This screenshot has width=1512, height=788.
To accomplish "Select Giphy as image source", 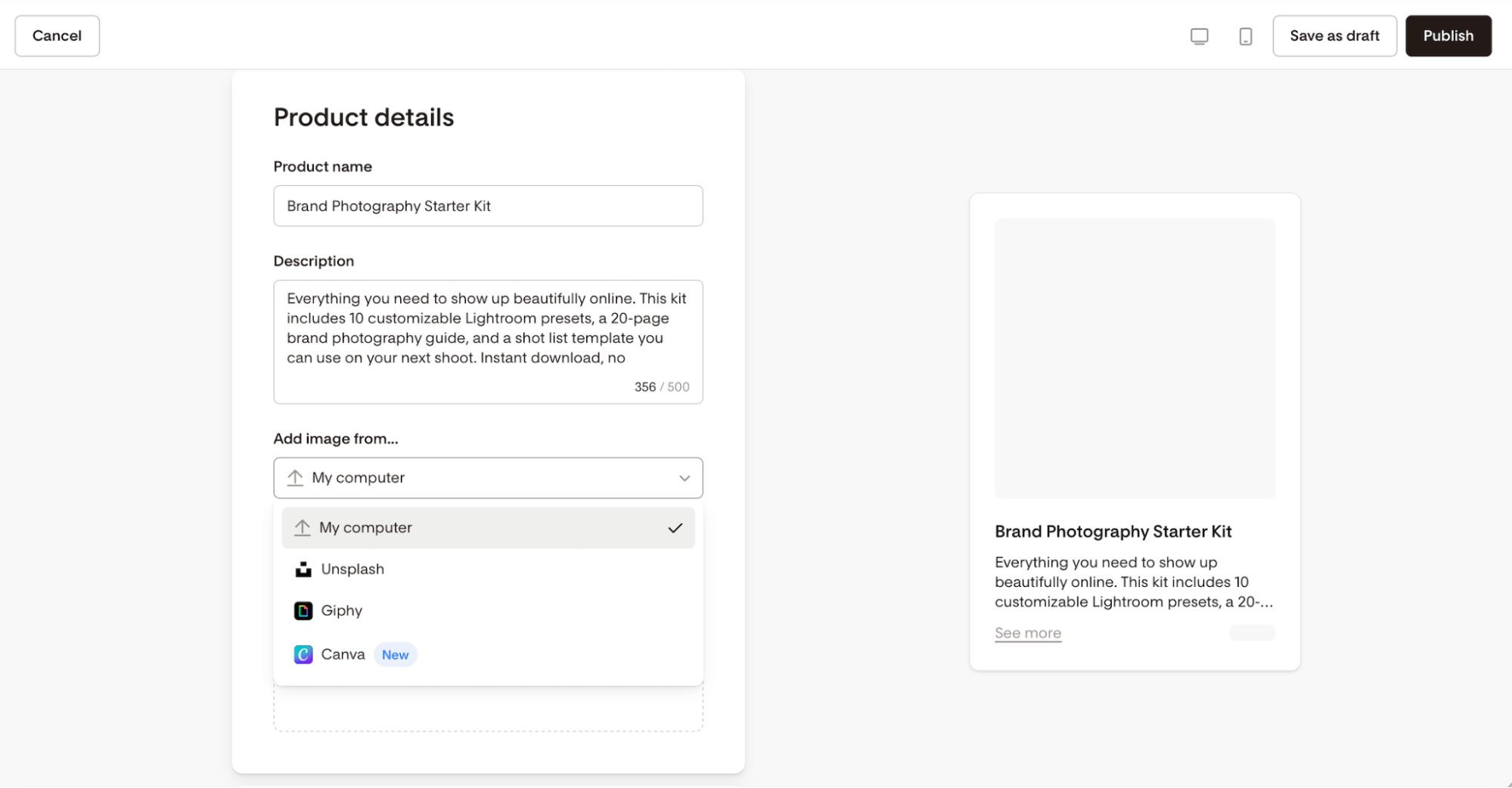I will pos(488,611).
